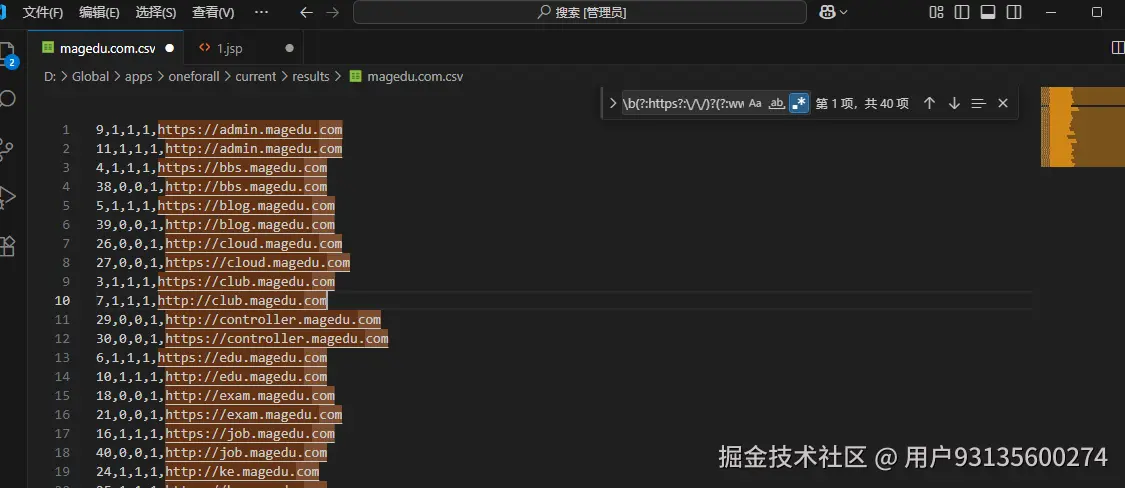Toggle the secondary side bar
This screenshot has height=488, width=1125.
(1014, 12)
